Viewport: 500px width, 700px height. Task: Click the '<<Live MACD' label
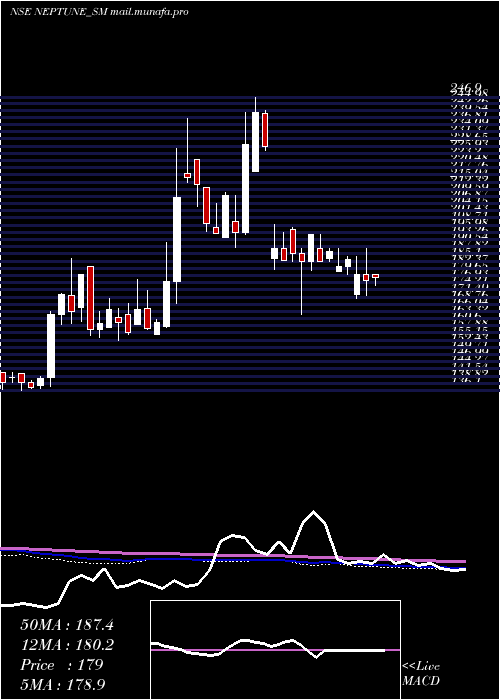421,674
